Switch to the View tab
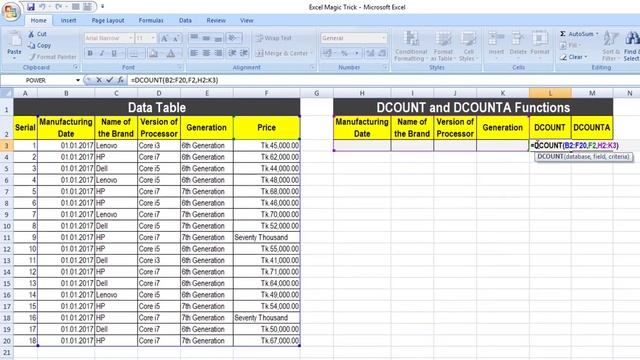640x360 pixels. tap(247, 20)
